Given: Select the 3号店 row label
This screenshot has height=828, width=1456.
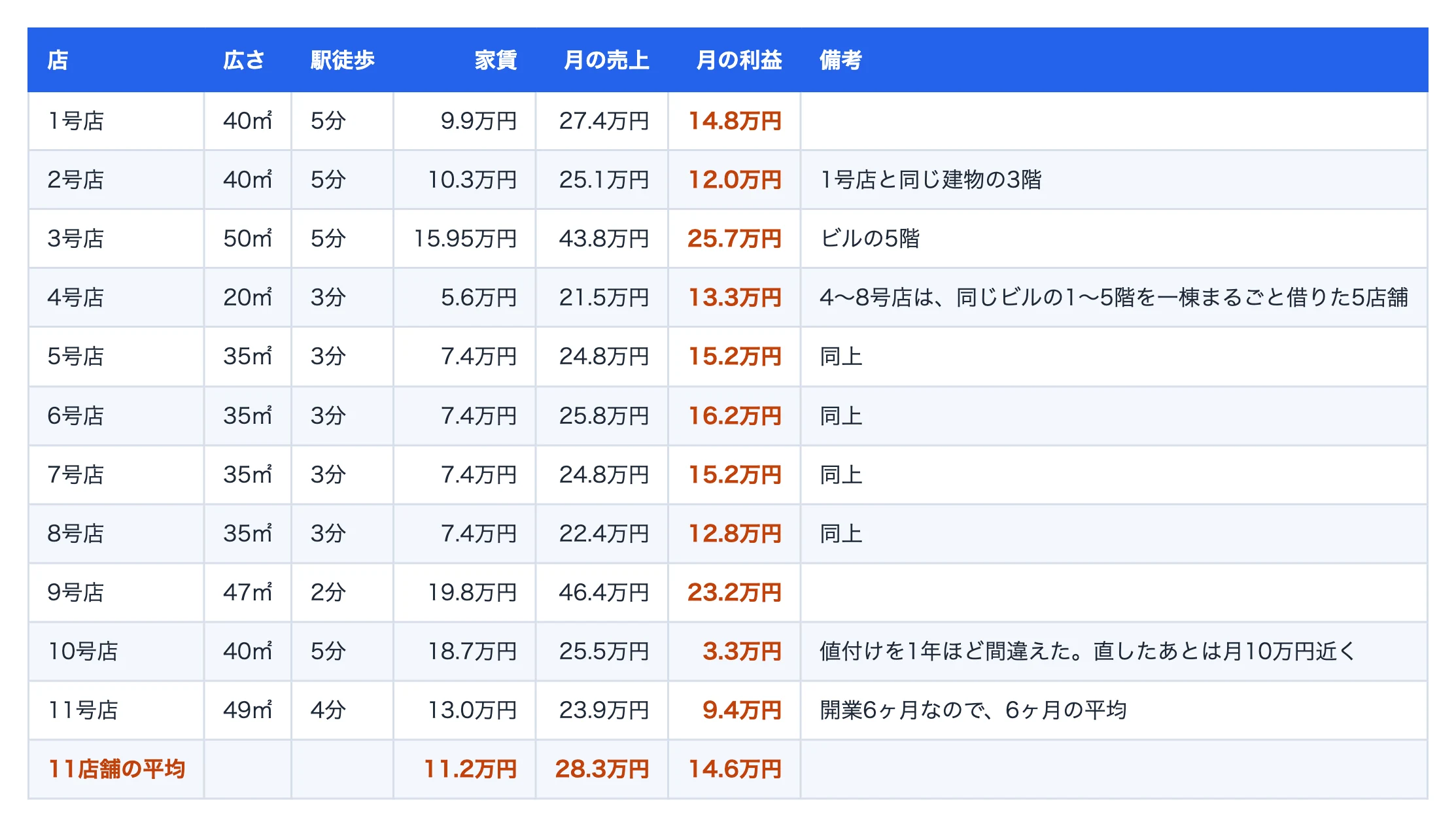Looking at the screenshot, I should (x=76, y=239).
